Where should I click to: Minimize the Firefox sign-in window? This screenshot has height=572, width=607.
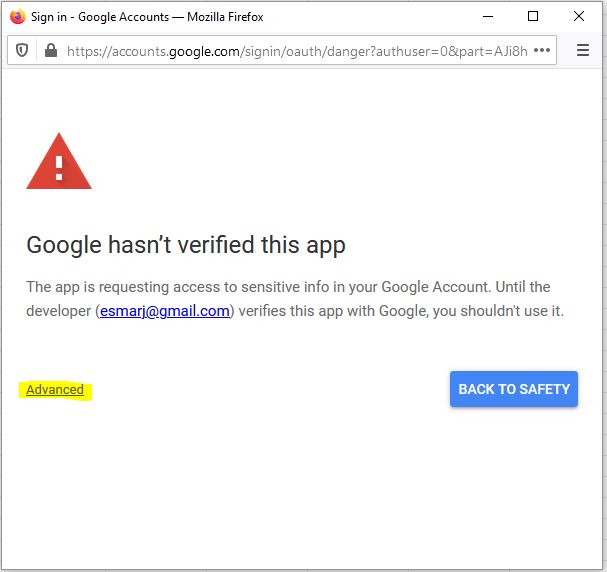coord(487,17)
